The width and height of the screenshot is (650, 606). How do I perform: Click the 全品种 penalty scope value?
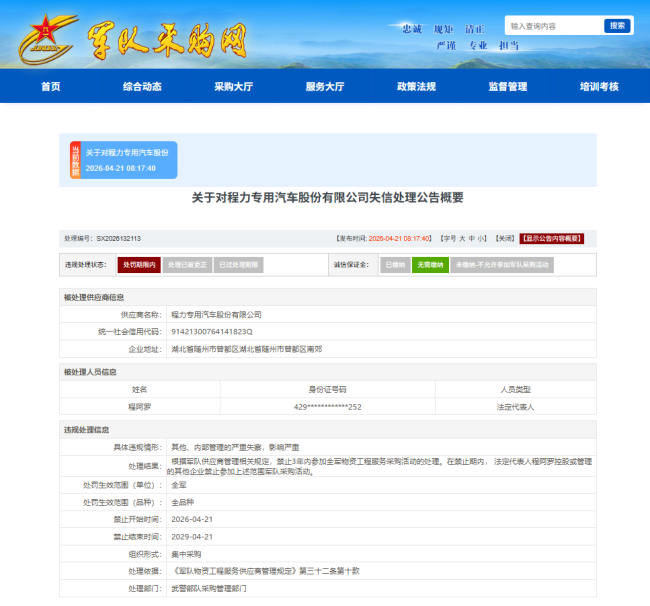[x=183, y=502]
